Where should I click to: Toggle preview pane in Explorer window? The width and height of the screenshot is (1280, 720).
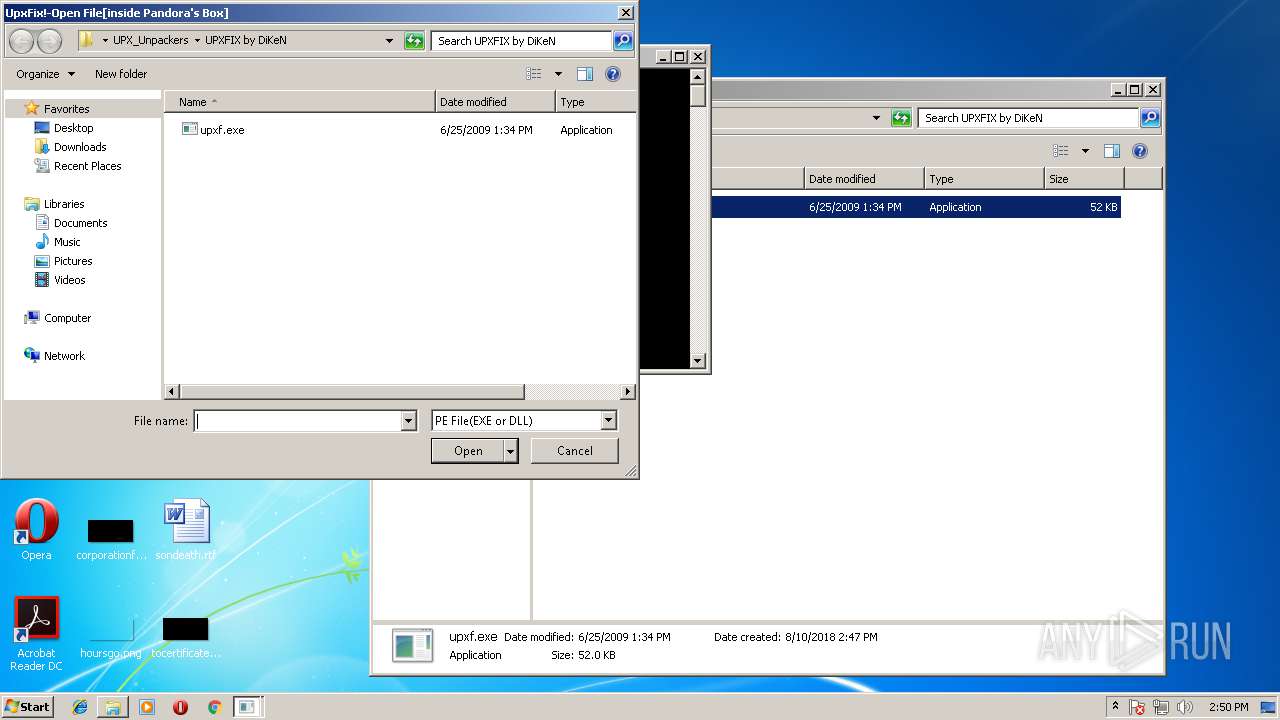1111,151
